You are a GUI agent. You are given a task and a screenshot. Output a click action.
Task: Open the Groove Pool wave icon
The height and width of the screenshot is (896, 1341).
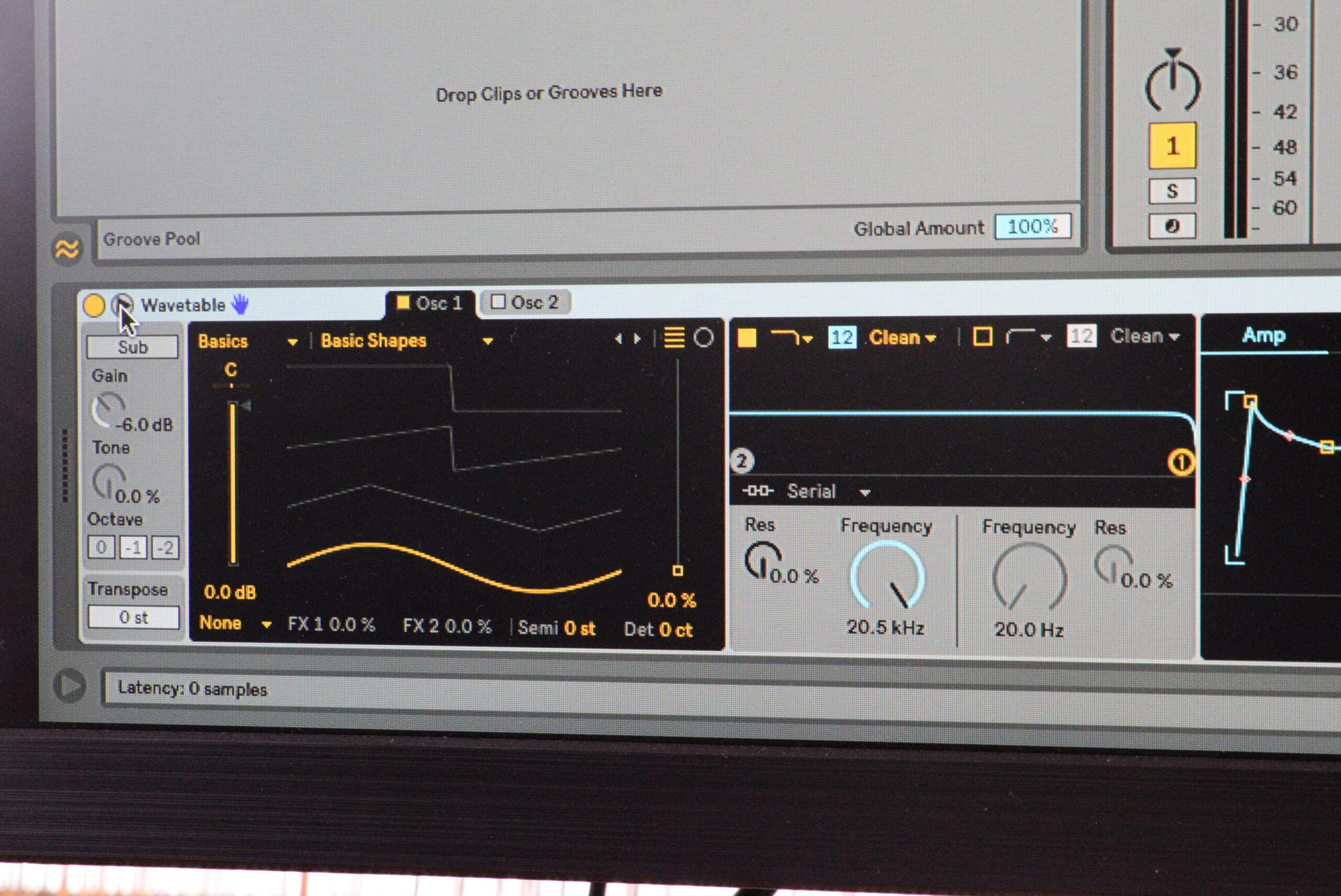pyautogui.click(x=67, y=249)
